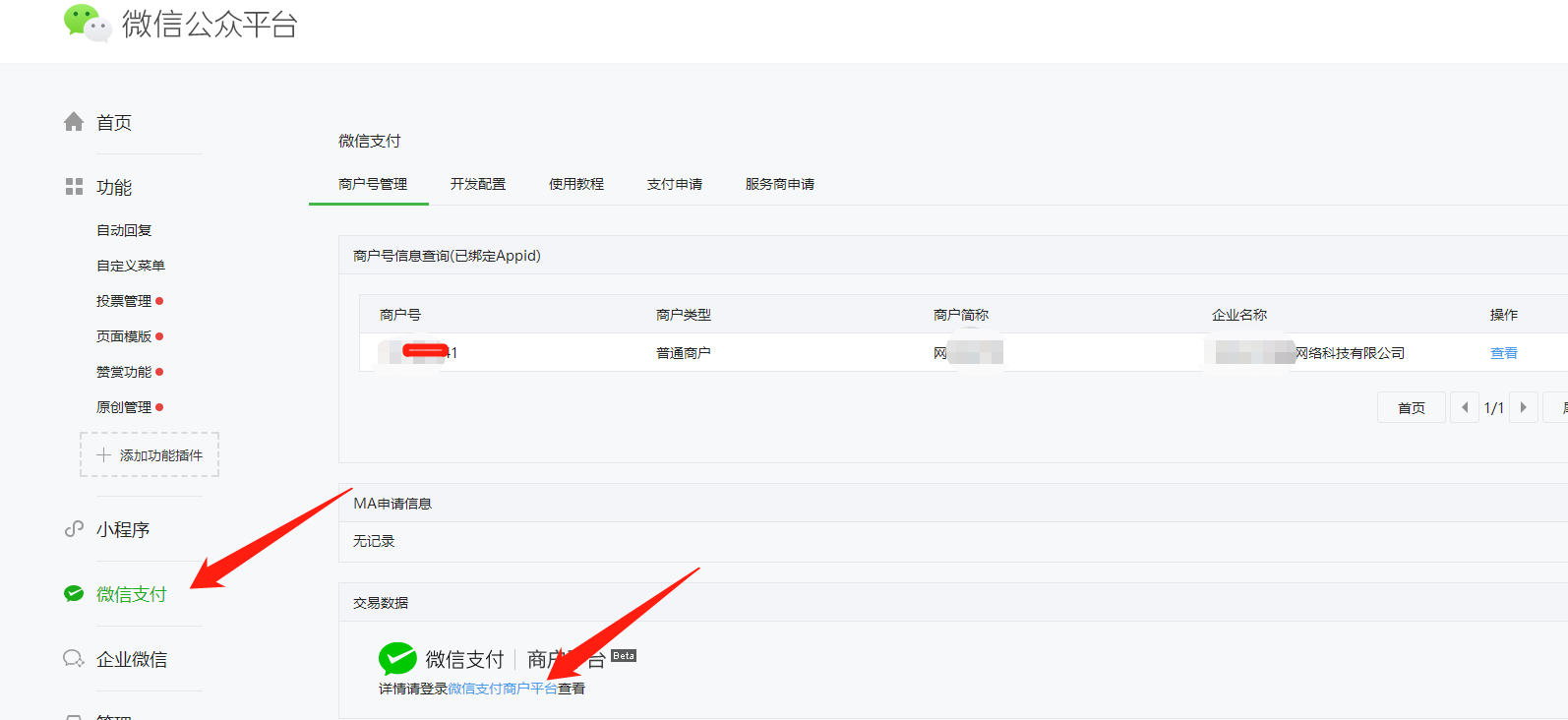Click the 商户类型 column header

point(684,315)
